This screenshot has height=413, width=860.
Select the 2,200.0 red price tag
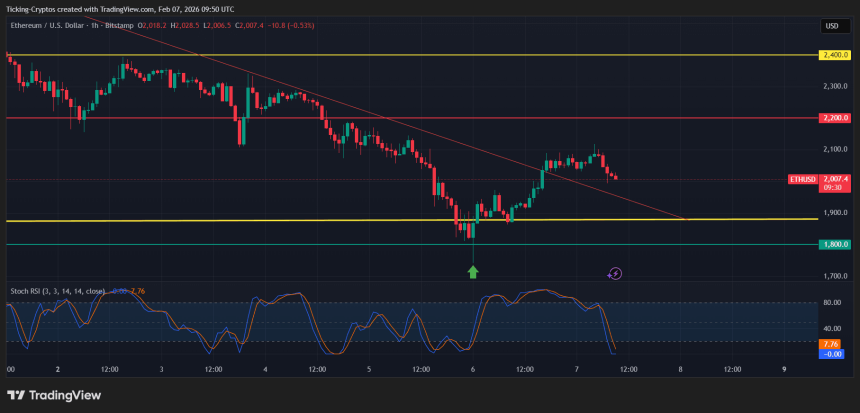coord(834,118)
